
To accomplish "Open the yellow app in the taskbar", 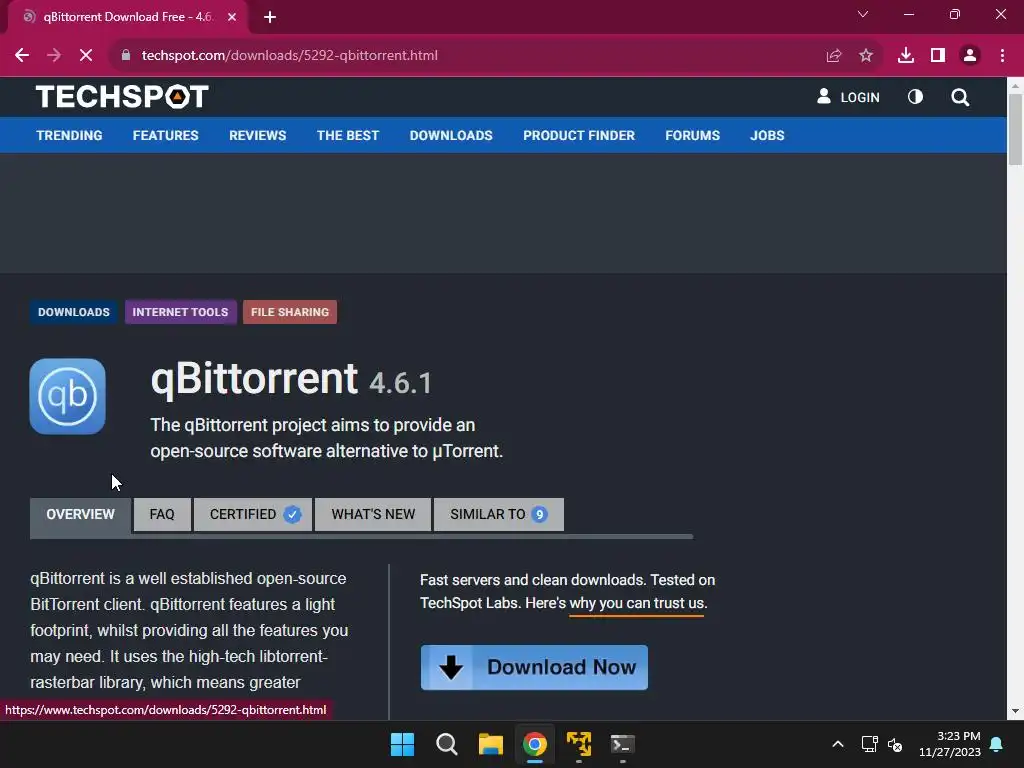I will point(579,744).
